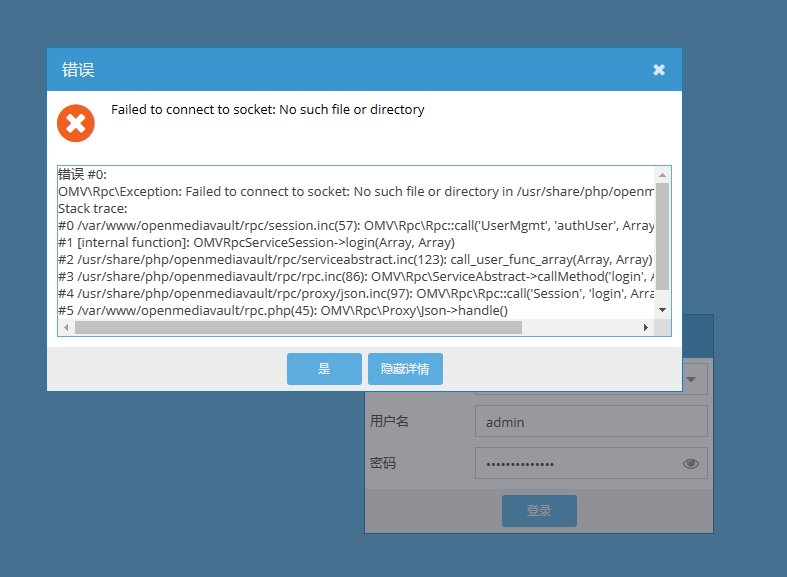
Task: Click the 是 confirmation button
Action: 324,369
